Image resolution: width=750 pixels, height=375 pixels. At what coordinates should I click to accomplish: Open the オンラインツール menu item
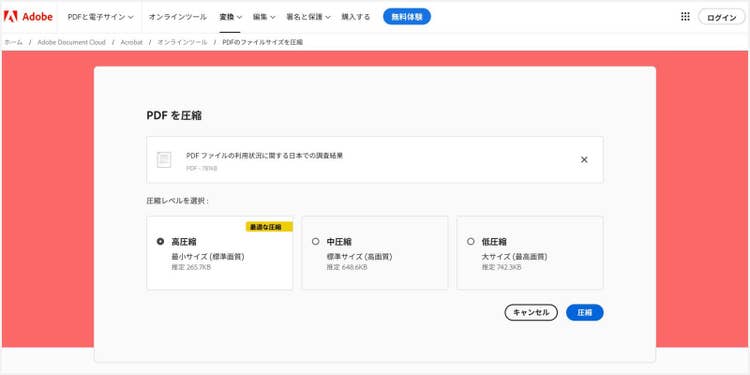pyautogui.click(x=177, y=17)
